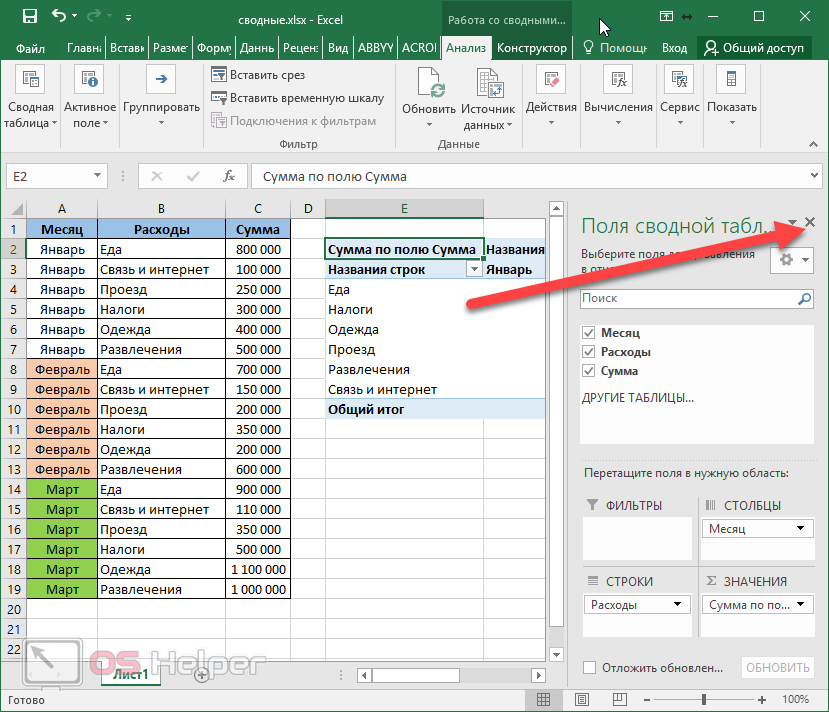Open Расходы dropdown in СТРОКИ area
829x712 pixels.
[678, 605]
